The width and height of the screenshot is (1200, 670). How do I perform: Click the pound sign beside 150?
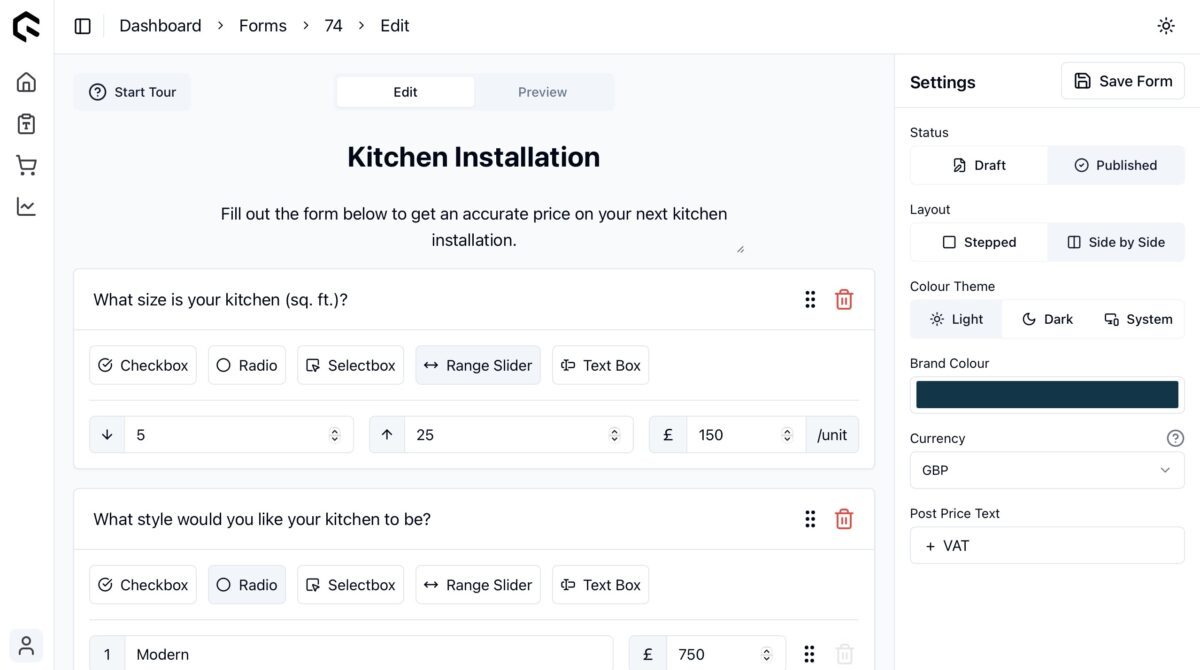pyautogui.click(x=668, y=435)
